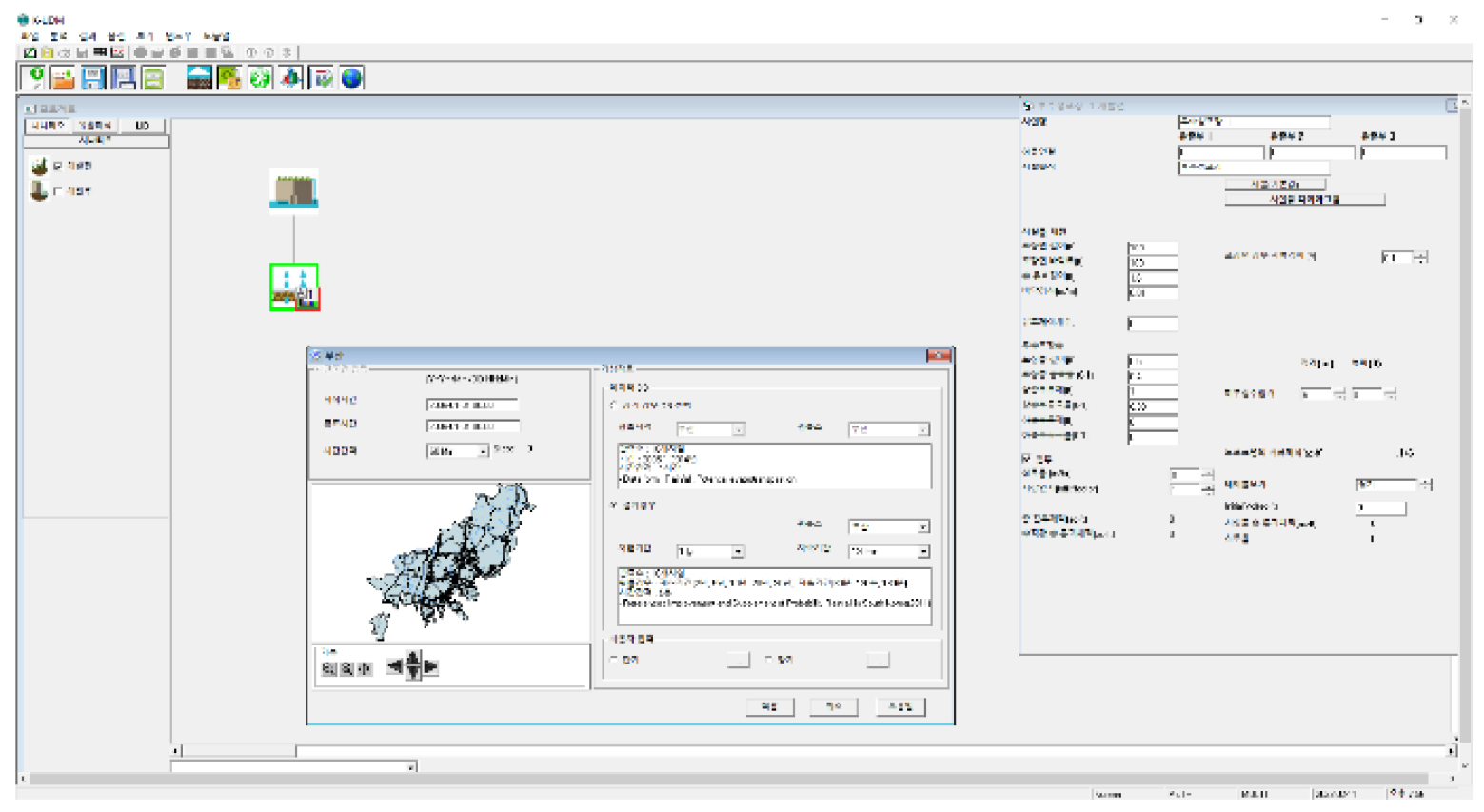Viewport: 1484px width, 812px height.
Task: Select the building facility node on the canvas
Action: (293, 190)
